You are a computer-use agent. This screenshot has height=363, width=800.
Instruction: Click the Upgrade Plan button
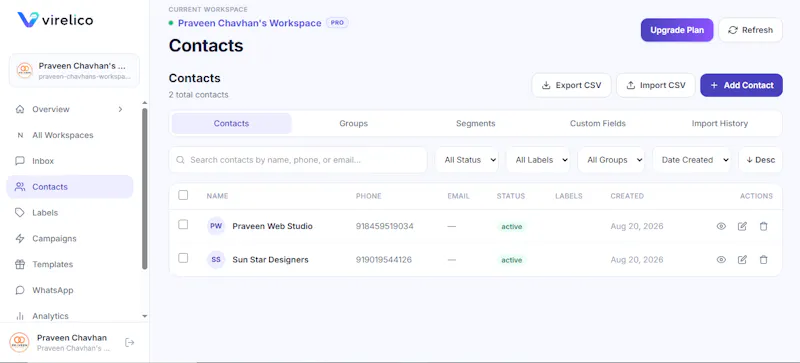(677, 30)
